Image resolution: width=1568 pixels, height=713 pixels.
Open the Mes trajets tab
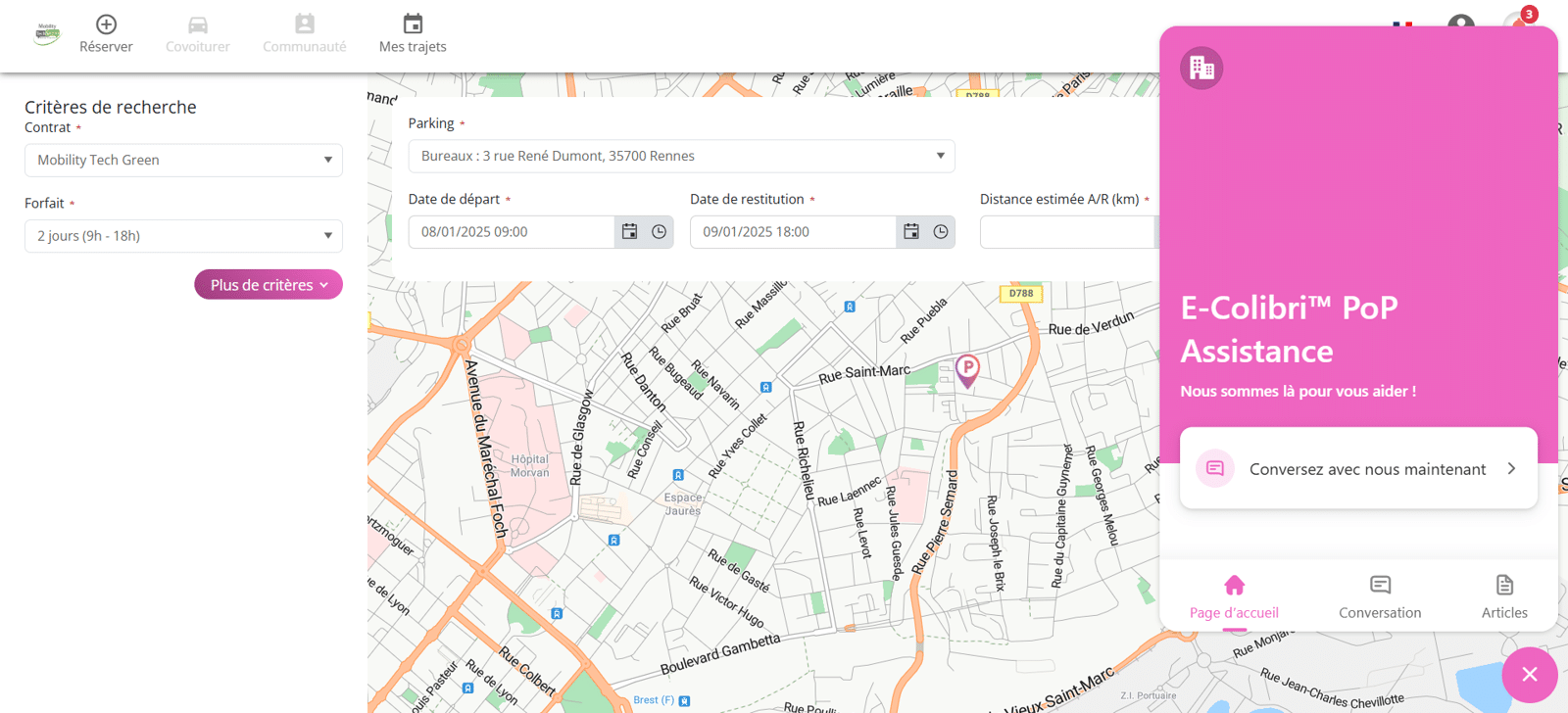[413, 34]
